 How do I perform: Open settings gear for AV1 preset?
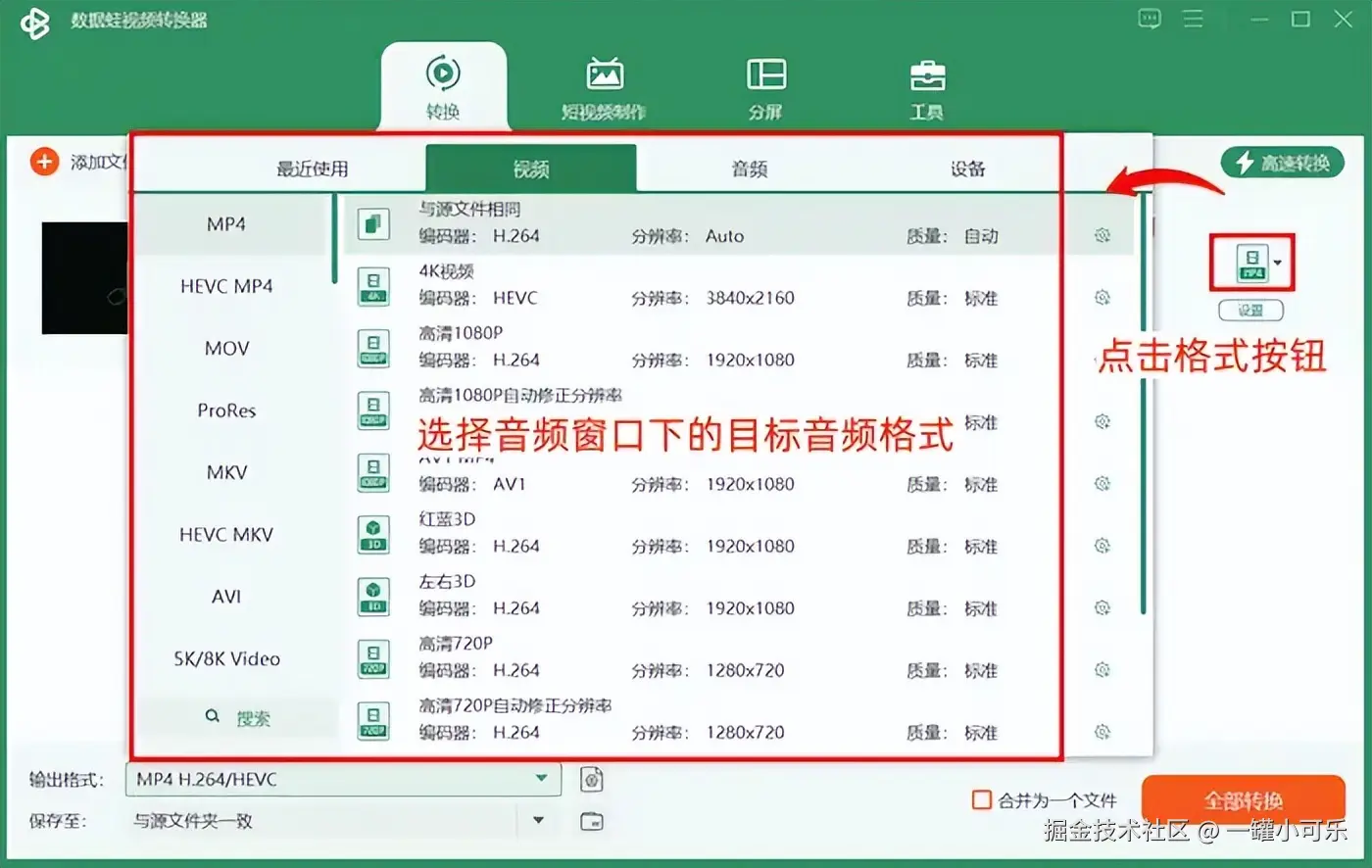[1102, 484]
